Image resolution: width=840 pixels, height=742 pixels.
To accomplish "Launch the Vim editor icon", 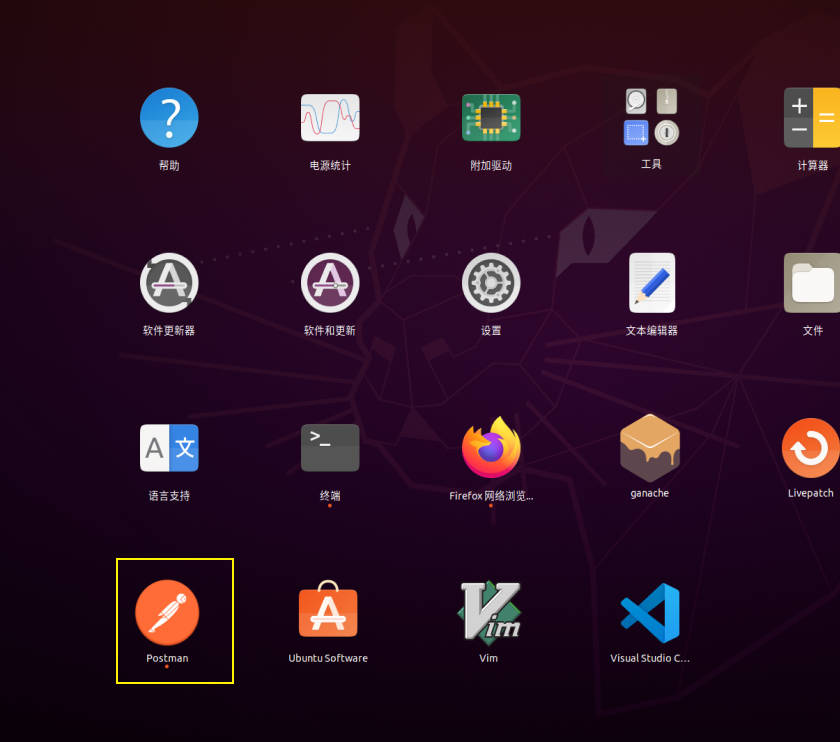I will click(489, 611).
